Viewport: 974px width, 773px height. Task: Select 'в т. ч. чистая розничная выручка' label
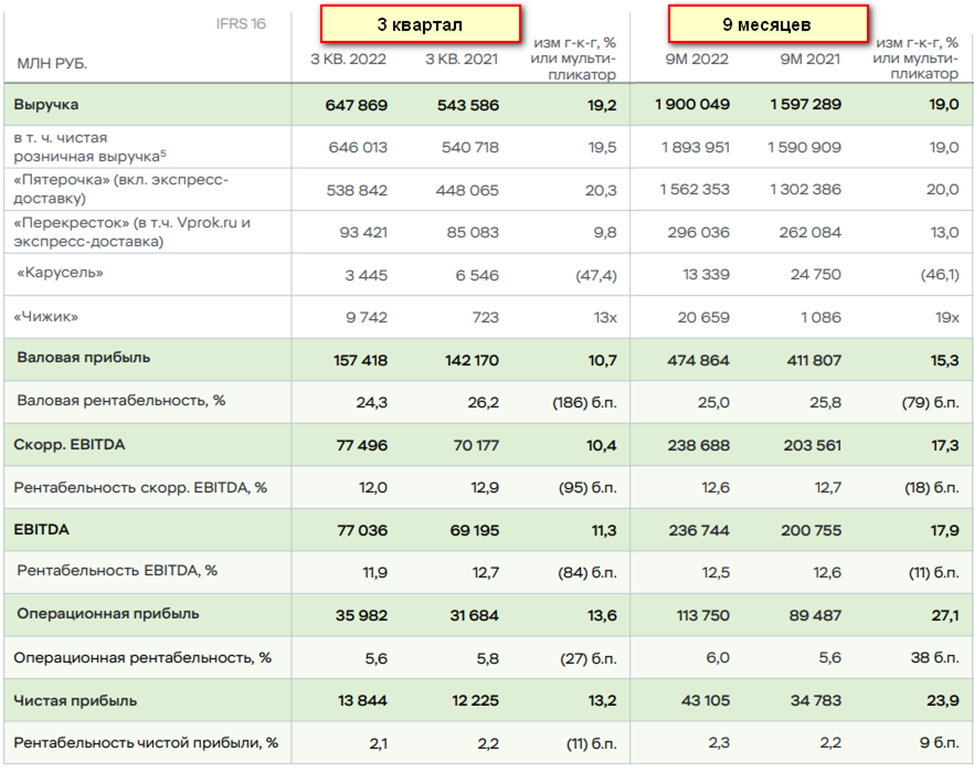coord(90,147)
